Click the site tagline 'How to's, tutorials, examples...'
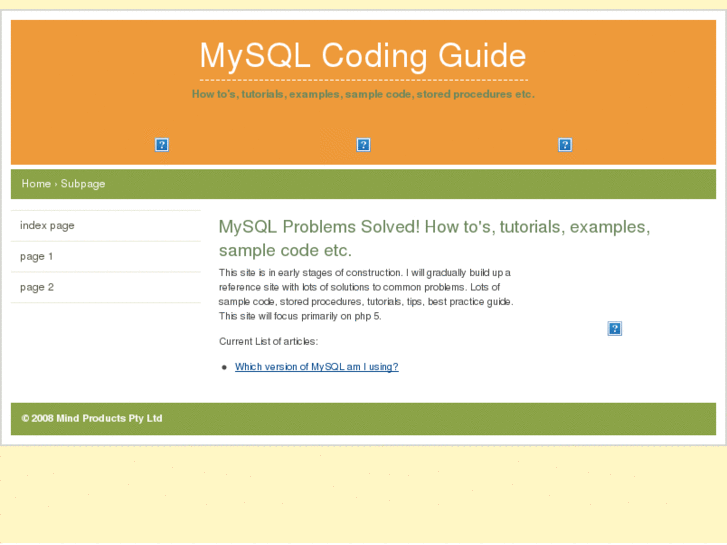 tap(363, 94)
